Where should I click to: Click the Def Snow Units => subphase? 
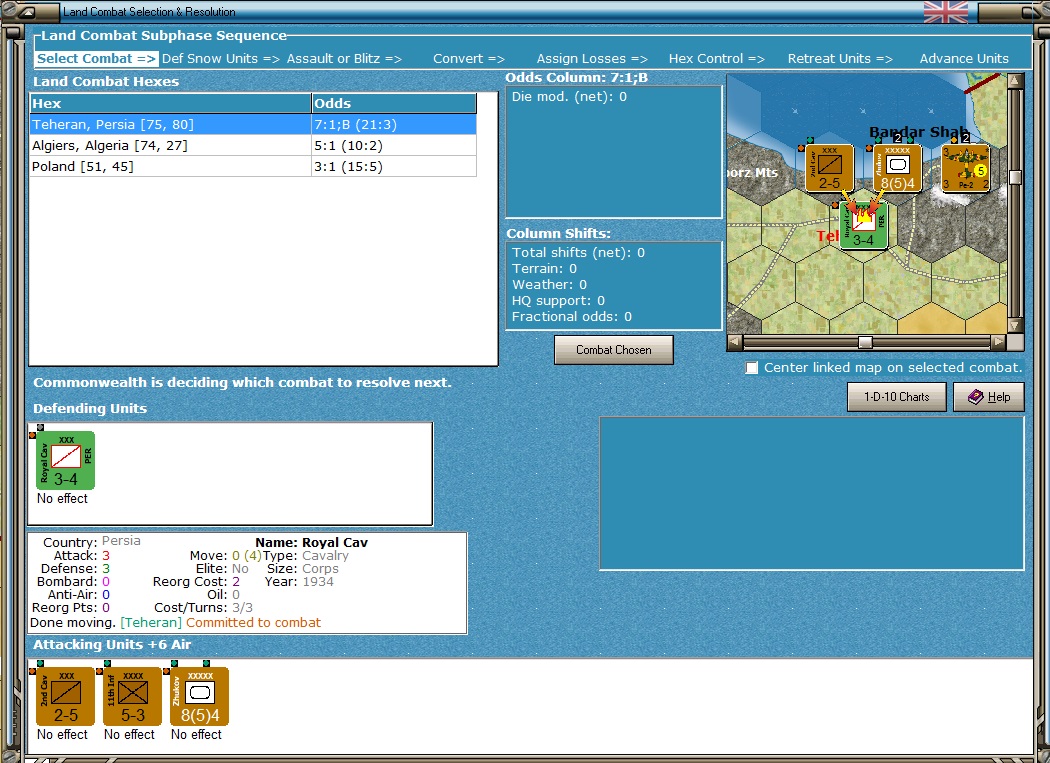pyautogui.click(x=221, y=59)
